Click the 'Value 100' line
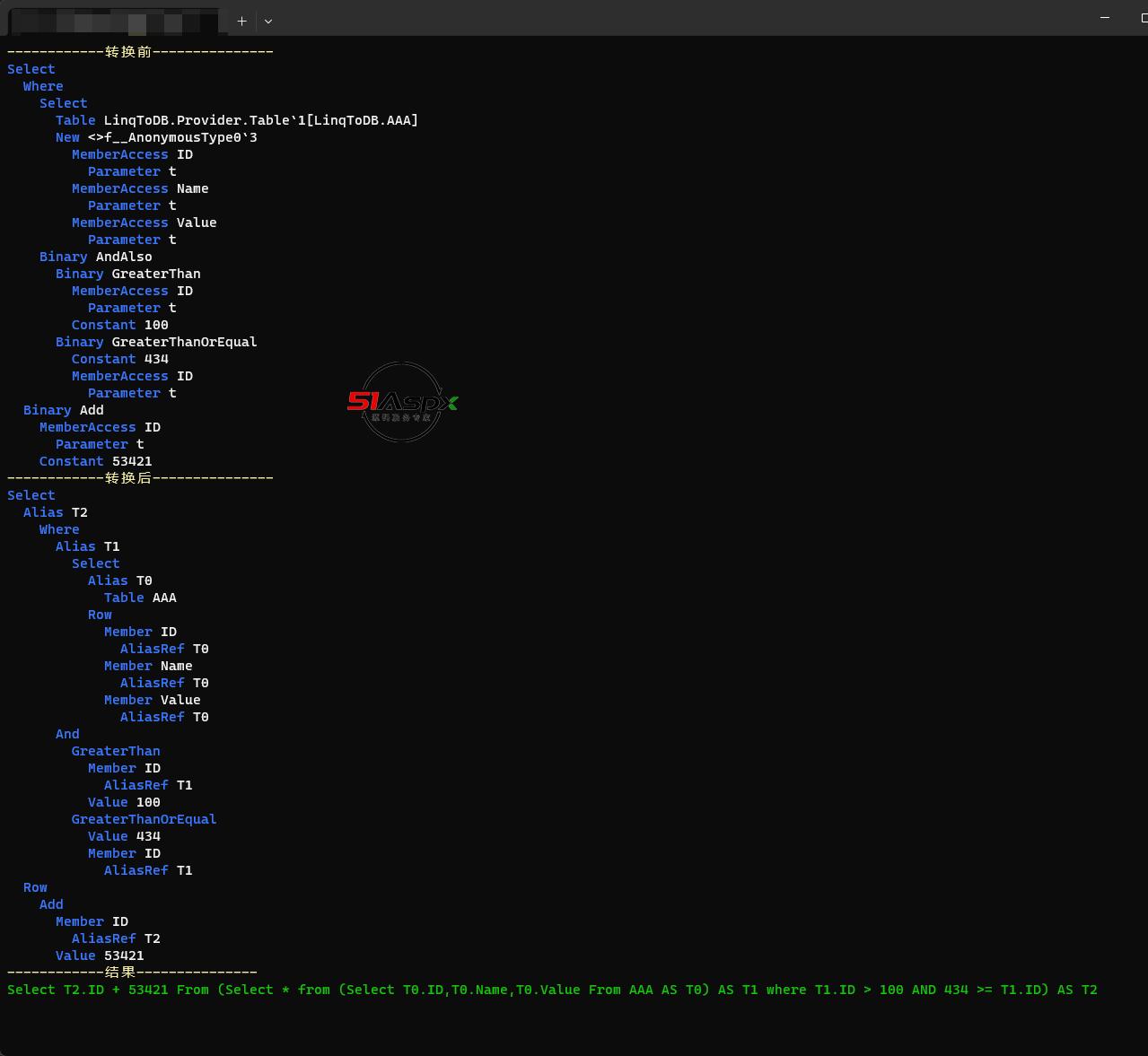The height and width of the screenshot is (1056, 1148). point(124,802)
